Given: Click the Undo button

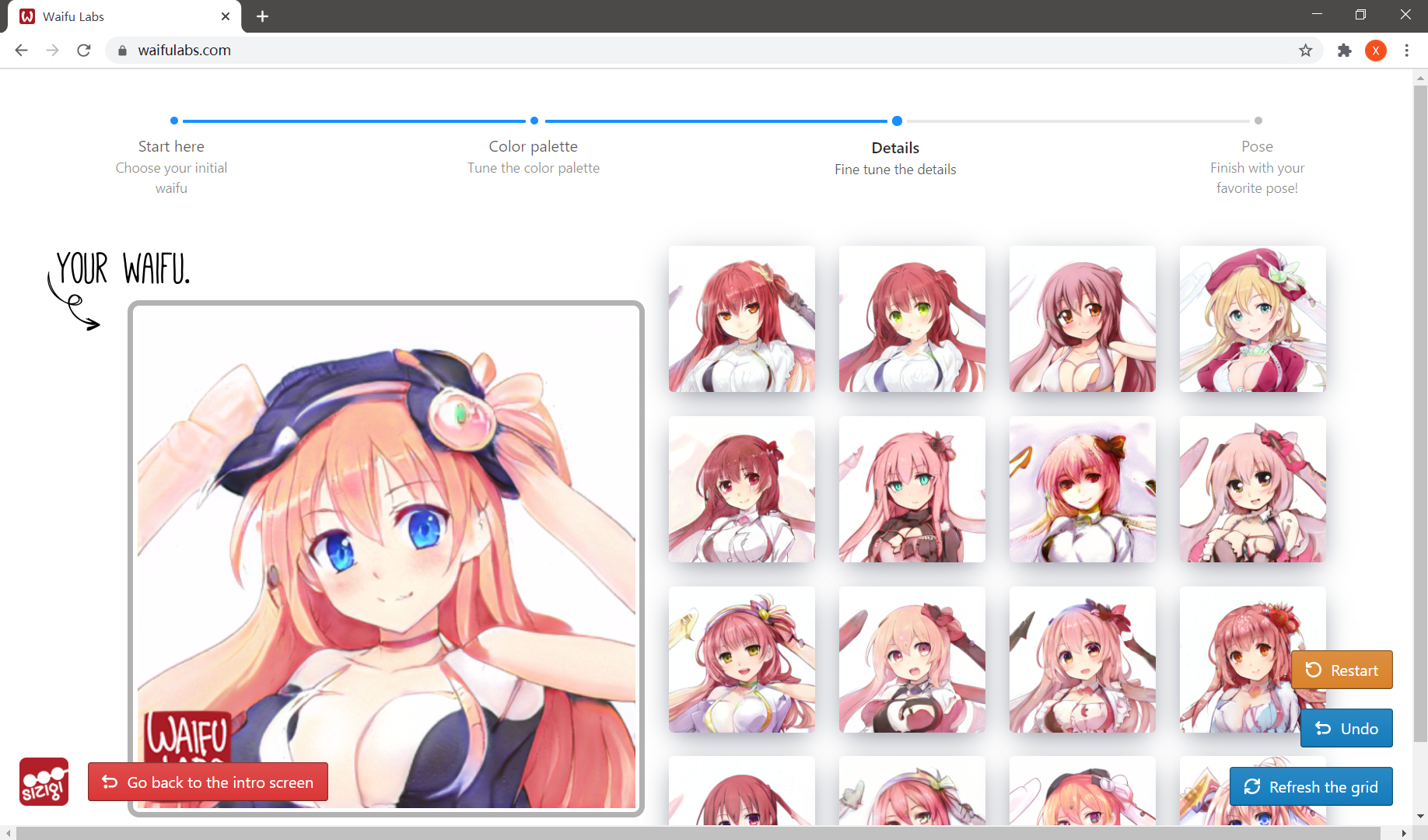Looking at the screenshot, I should (1346, 728).
